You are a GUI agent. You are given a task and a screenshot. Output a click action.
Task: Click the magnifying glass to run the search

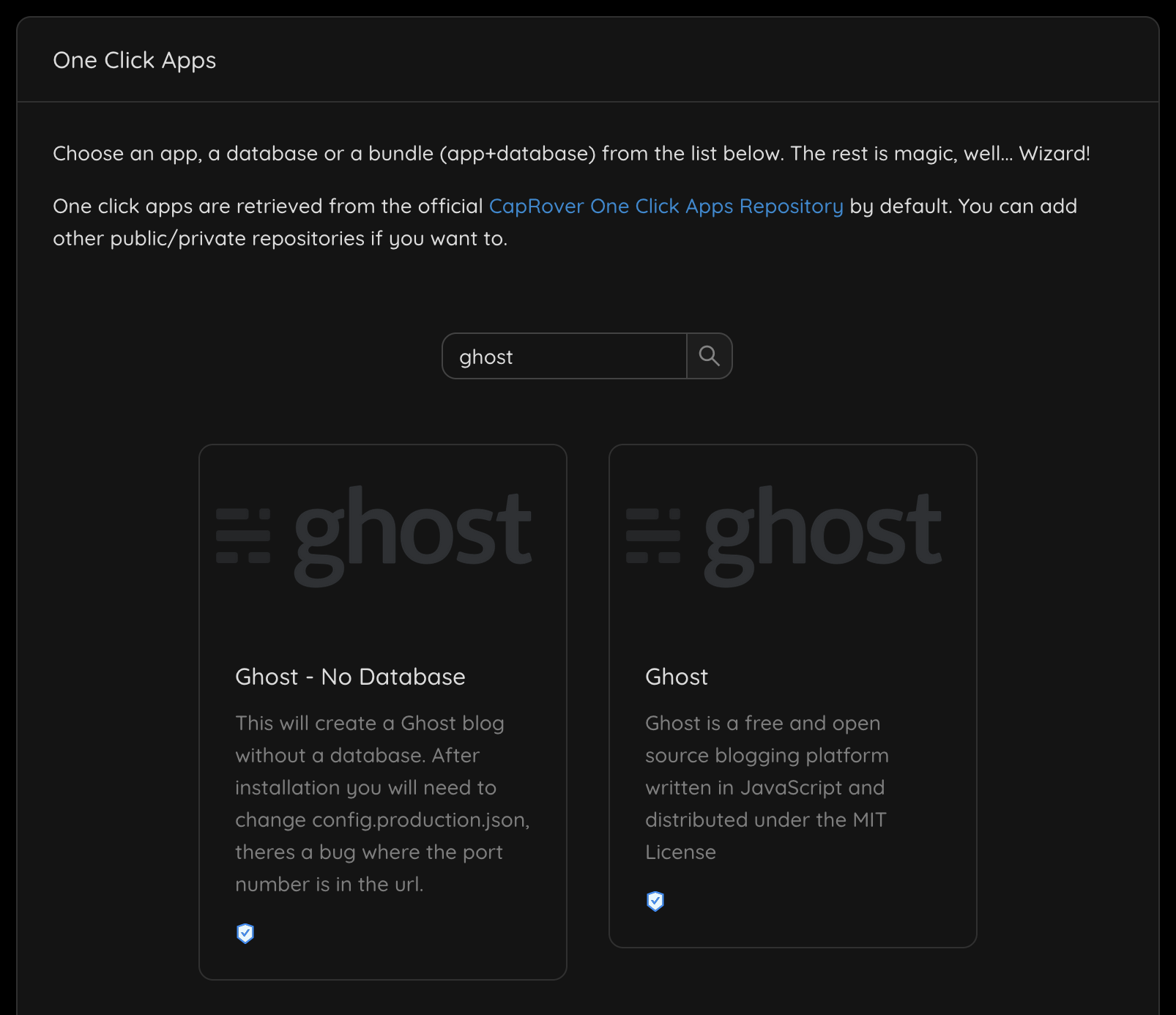[x=709, y=356]
